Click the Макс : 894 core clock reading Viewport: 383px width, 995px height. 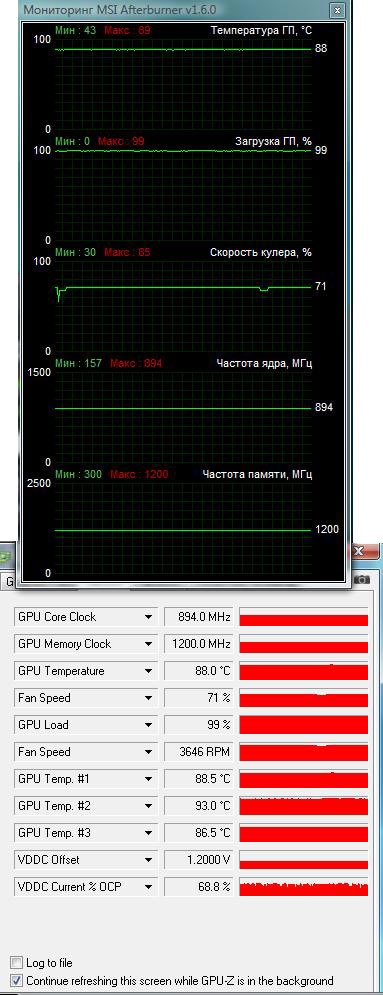pos(136,363)
